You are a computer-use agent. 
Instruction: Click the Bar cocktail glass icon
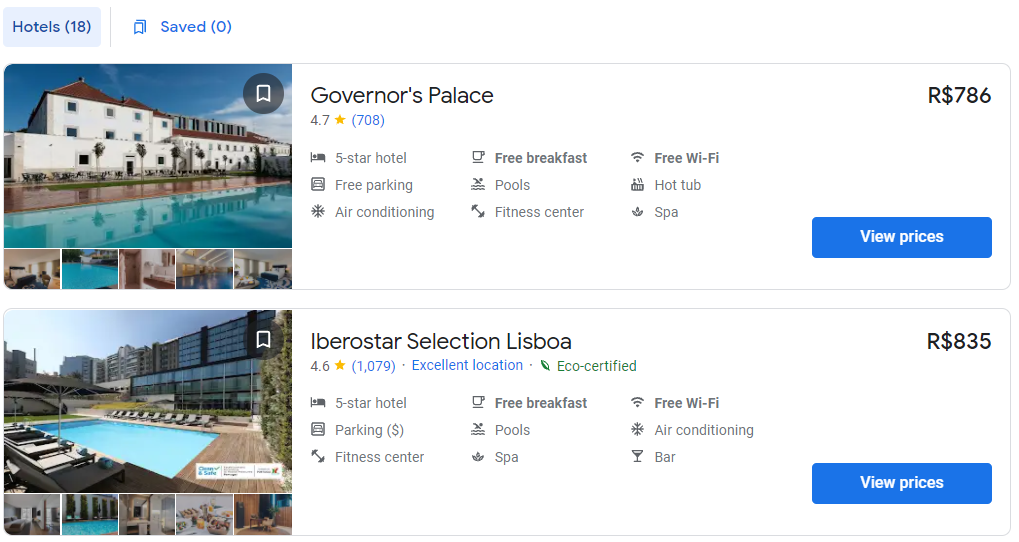(637, 457)
